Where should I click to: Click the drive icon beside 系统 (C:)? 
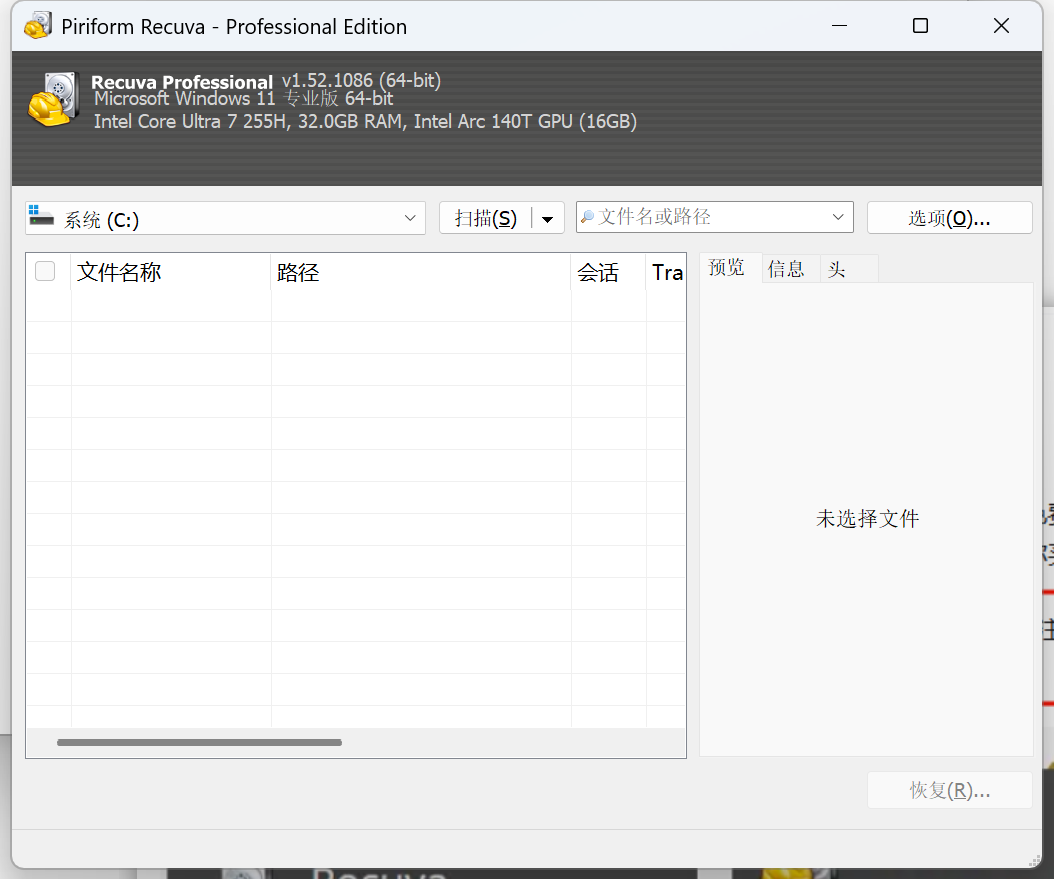point(41,216)
